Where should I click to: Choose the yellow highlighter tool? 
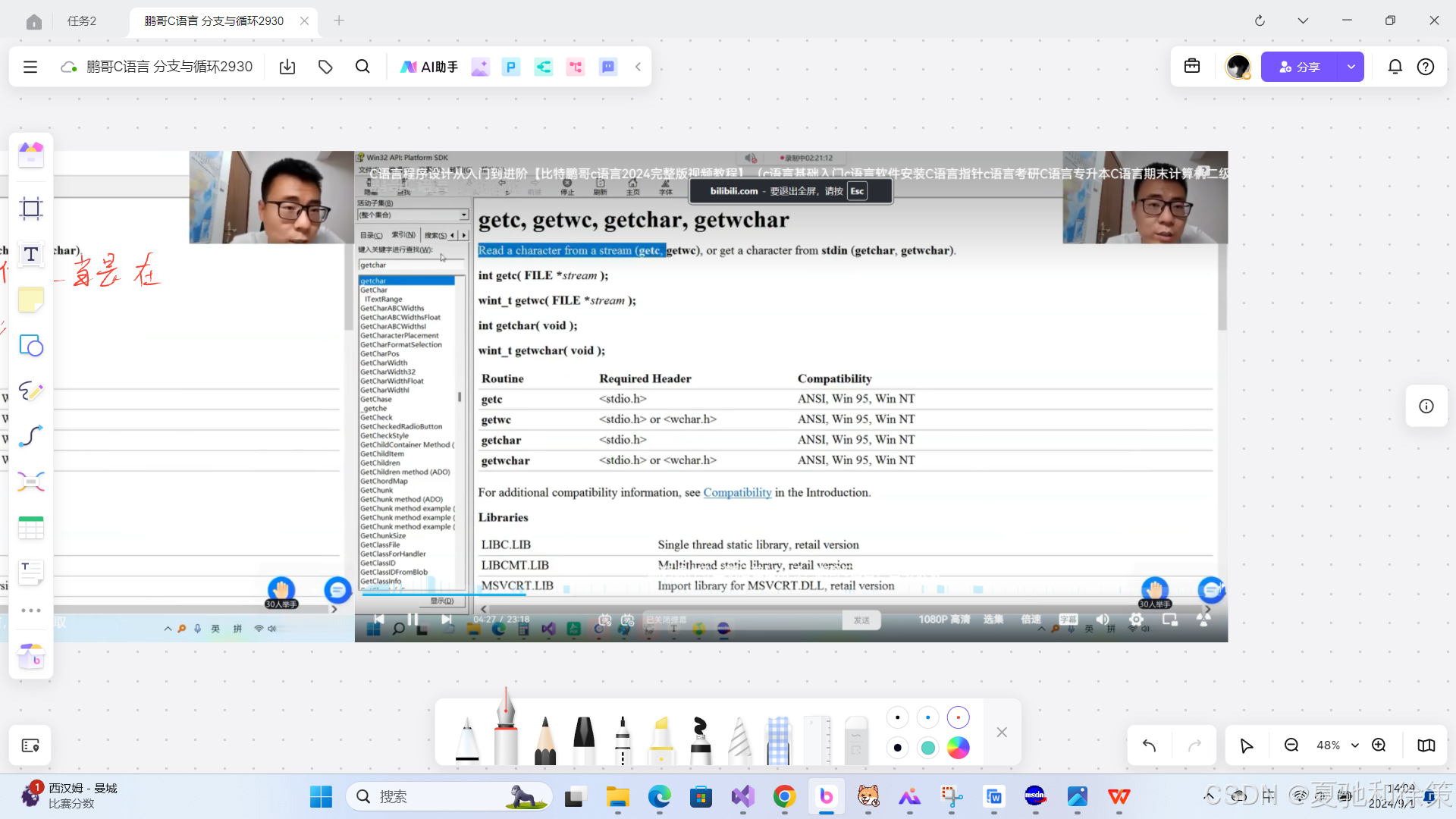(661, 739)
